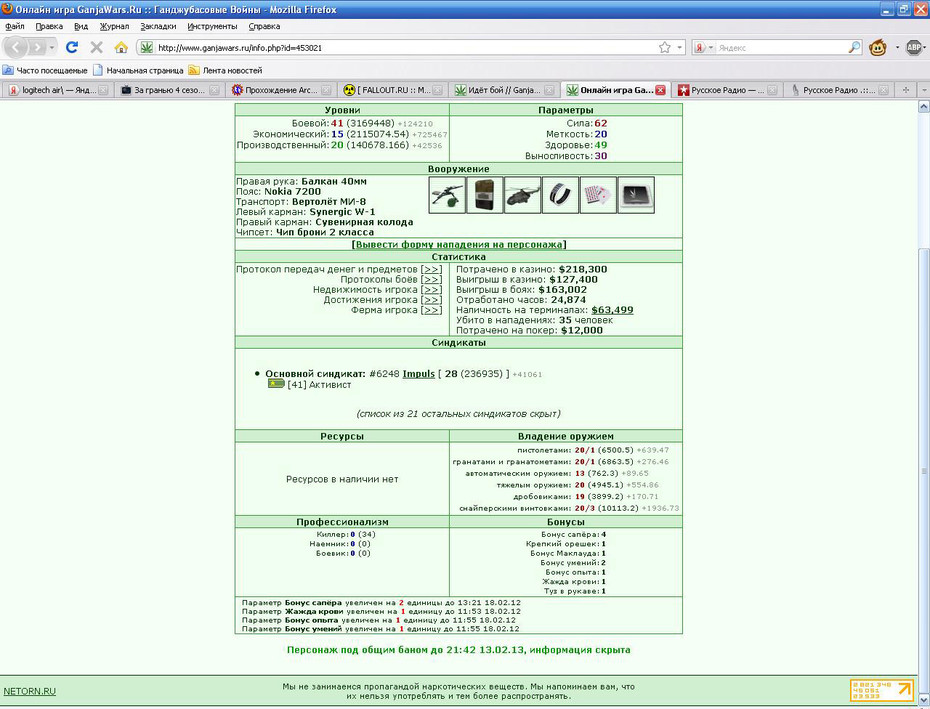Click the Synergic W-1 bracelet icon

point(560,195)
